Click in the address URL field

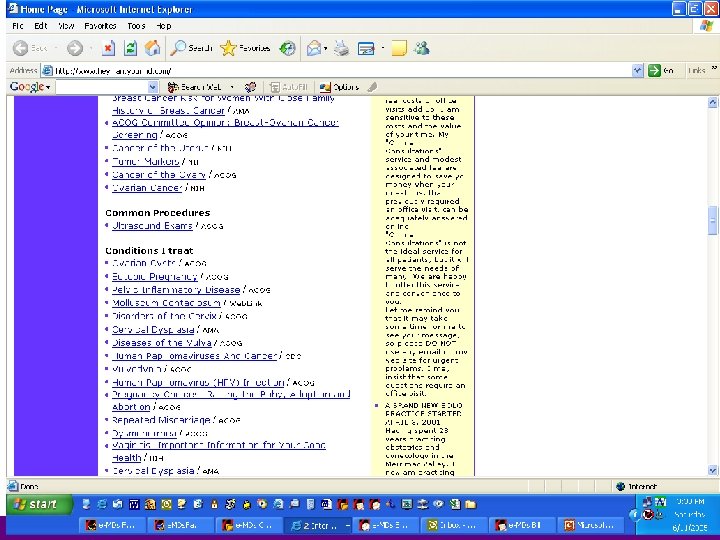(x=342, y=71)
